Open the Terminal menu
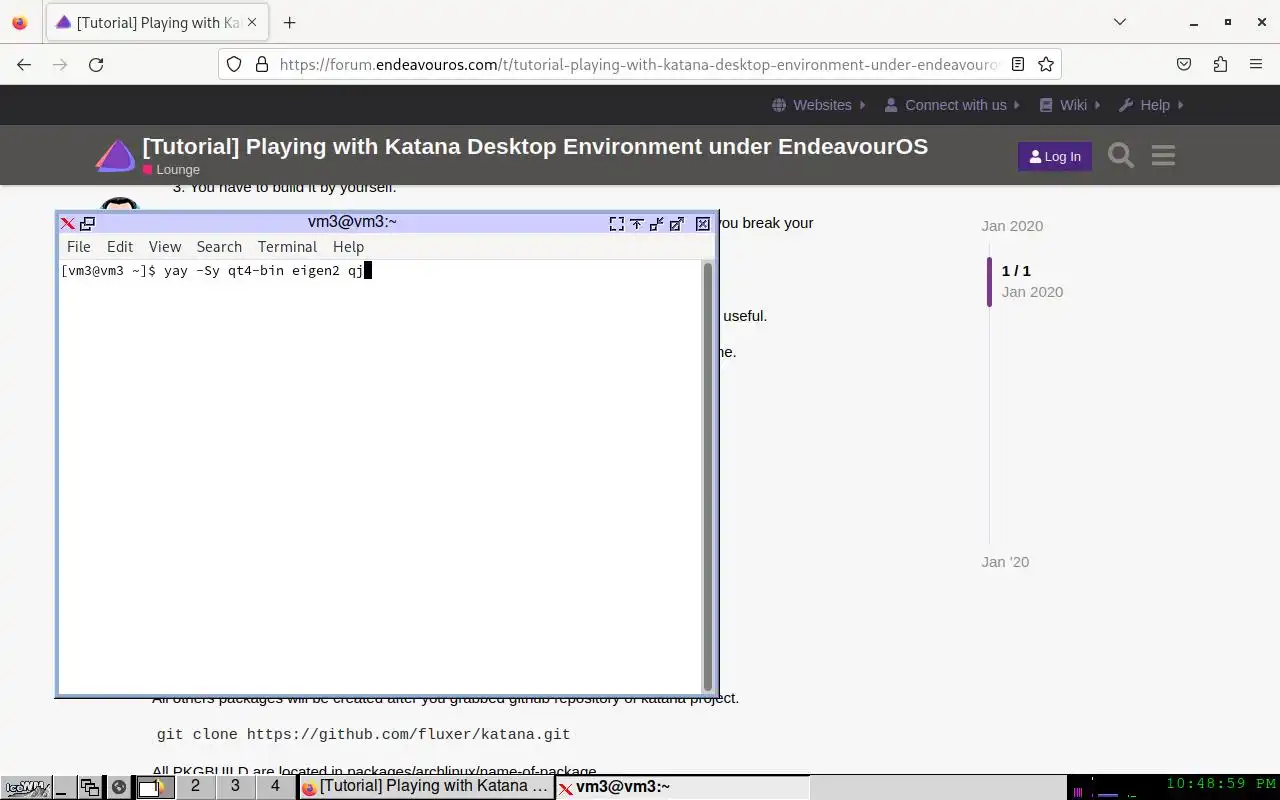 click(287, 247)
